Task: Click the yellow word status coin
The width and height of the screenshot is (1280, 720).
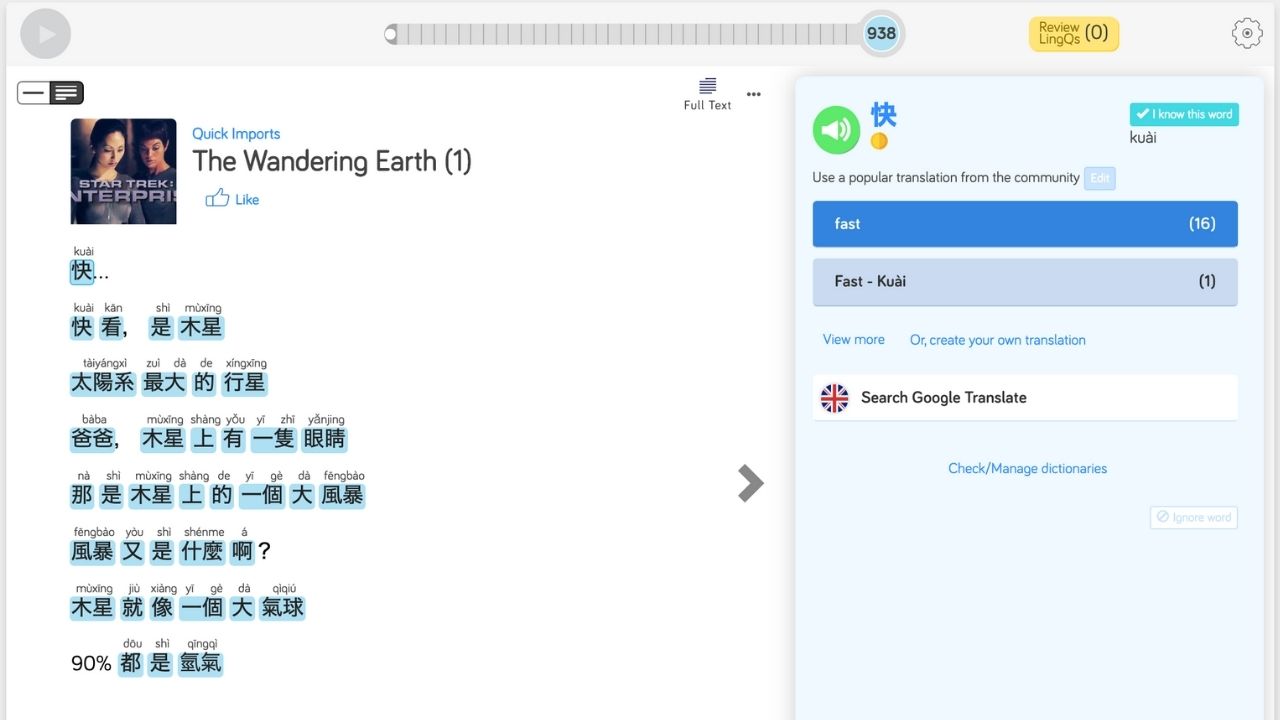Action: click(879, 141)
